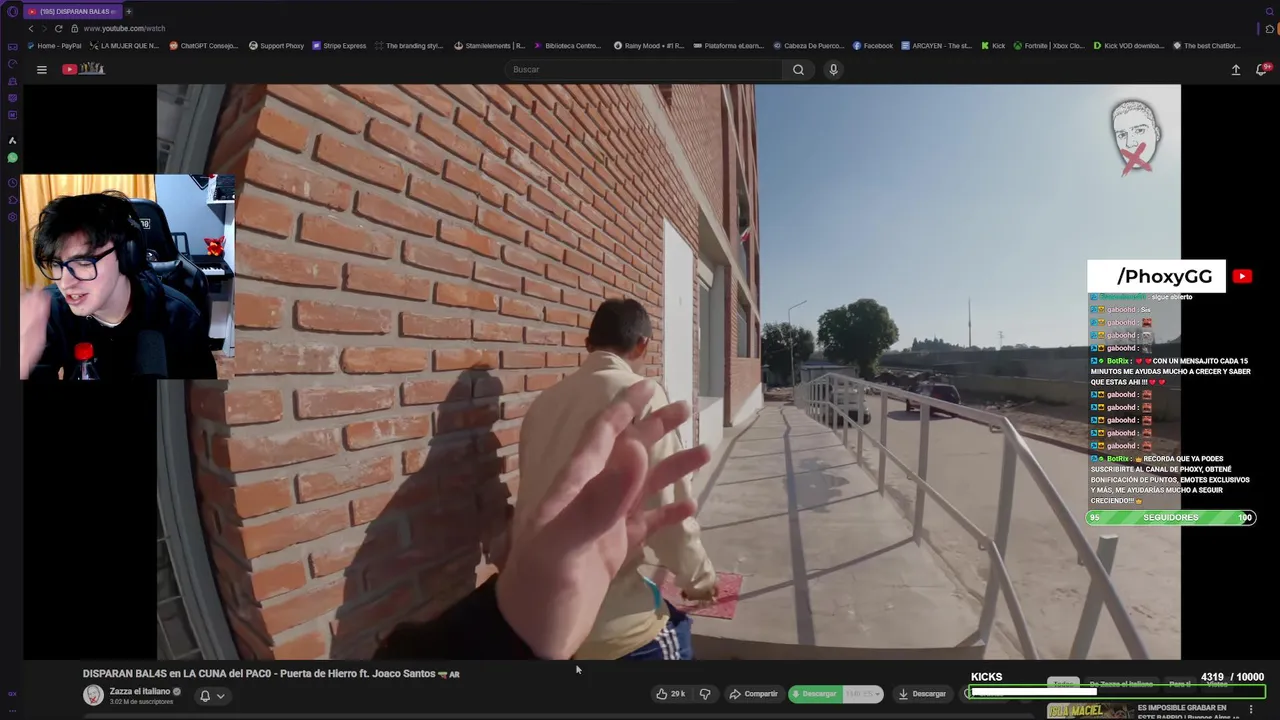
Task: Open Facebook bookmark
Action: point(873,45)
